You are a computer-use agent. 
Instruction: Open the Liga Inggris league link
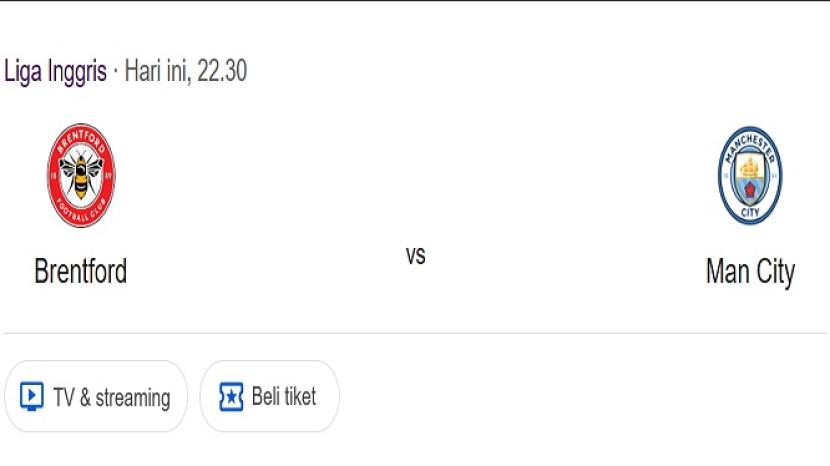click(x=55, y=72)
